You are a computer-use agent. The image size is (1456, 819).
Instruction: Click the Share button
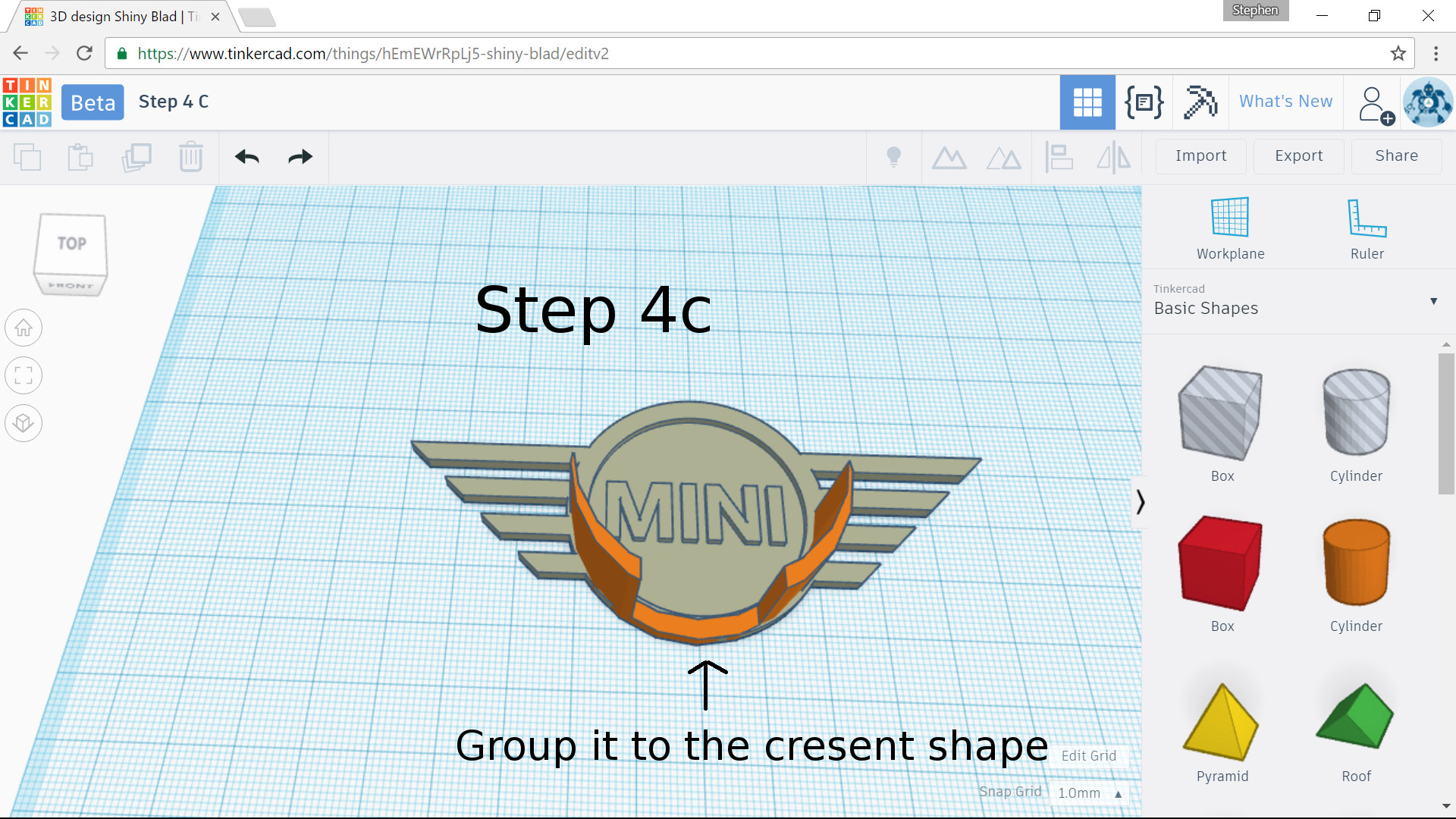point(1396,156)
